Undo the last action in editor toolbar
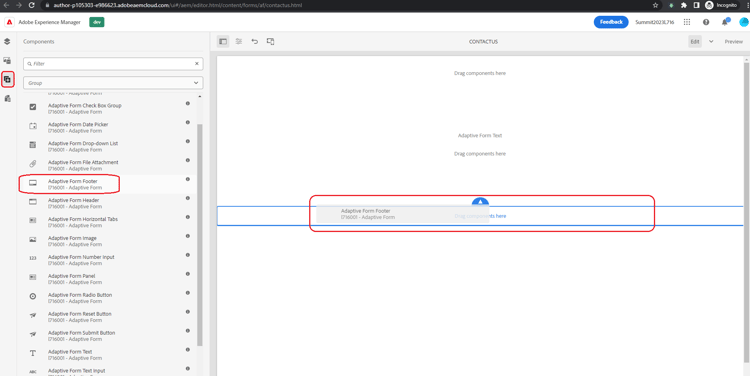Image resolution: width=750 pixels, height=376 pixels. [x=255, y=42]
